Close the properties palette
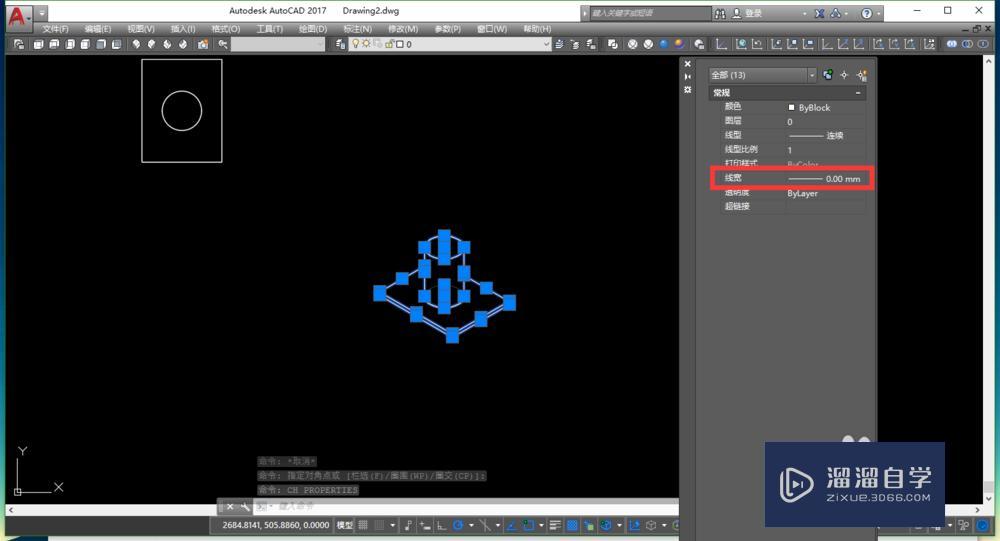 coord(688,64)
